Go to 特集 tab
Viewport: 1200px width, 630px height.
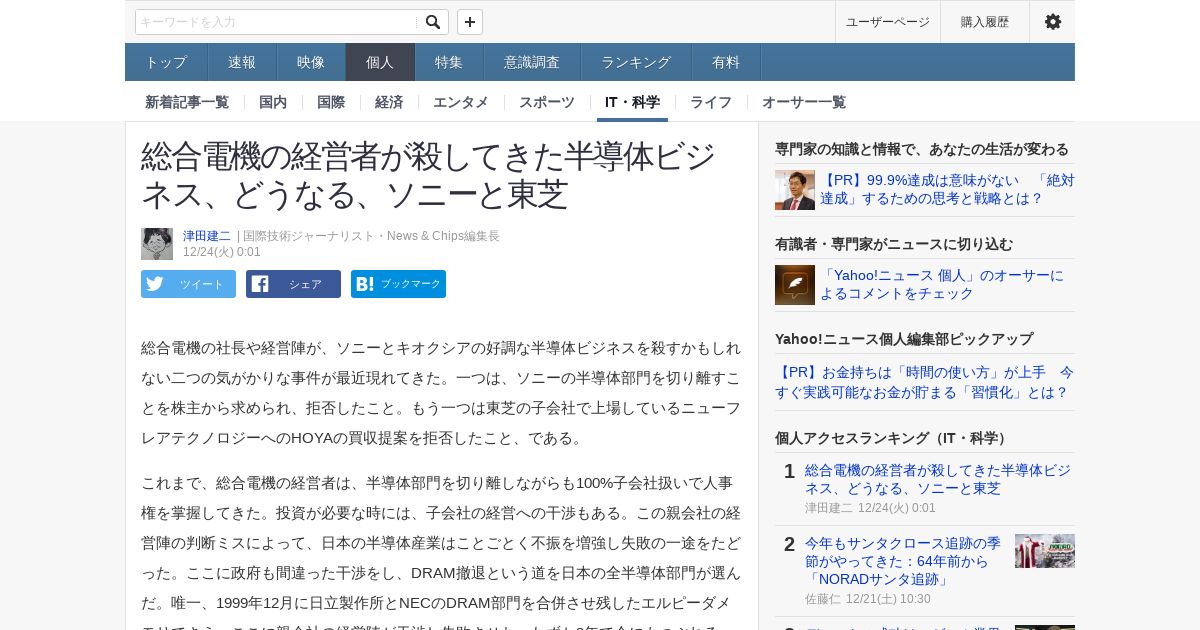point(449,62)
